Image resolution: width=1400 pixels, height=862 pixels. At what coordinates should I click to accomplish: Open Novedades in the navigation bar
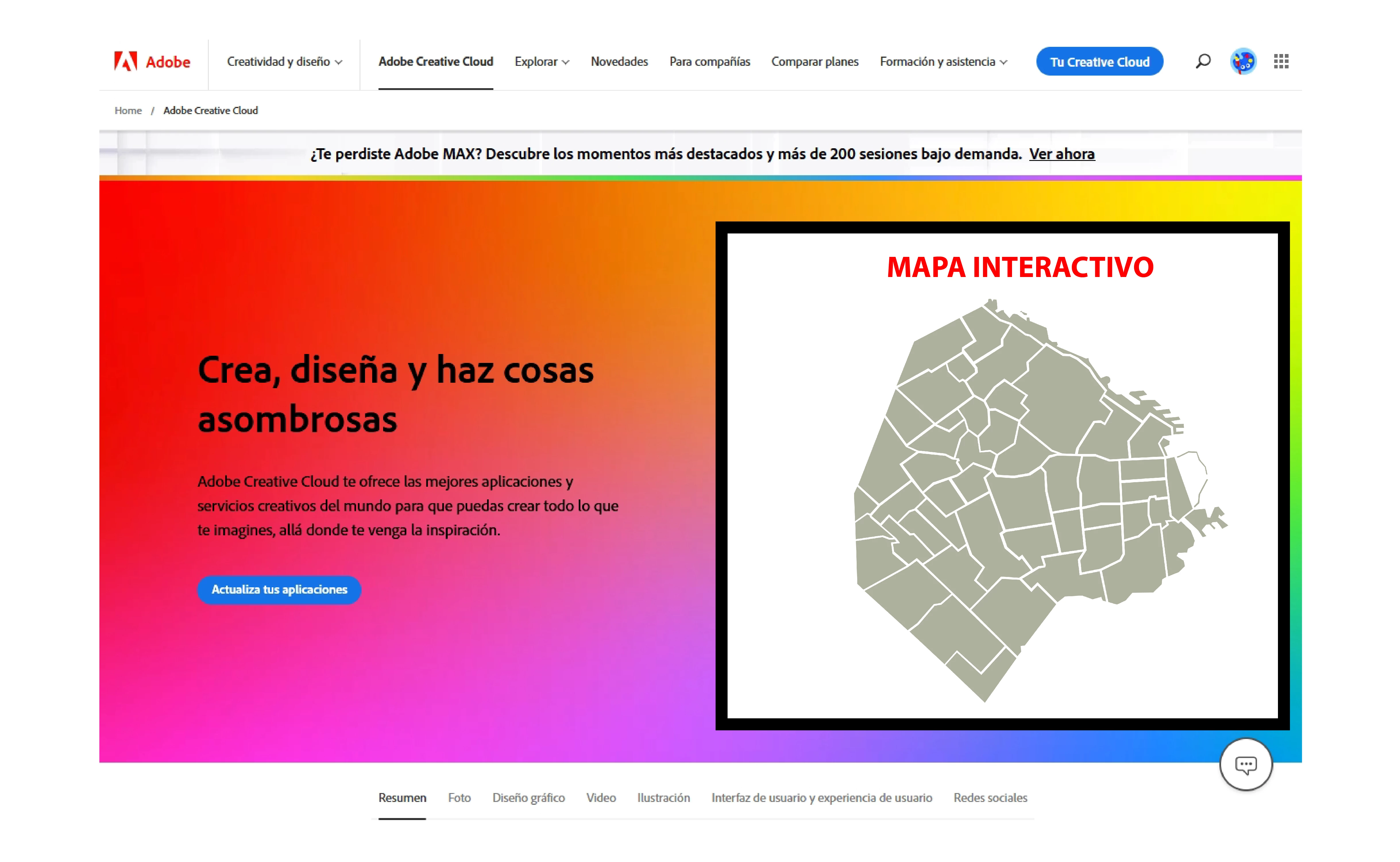[619, 61]
